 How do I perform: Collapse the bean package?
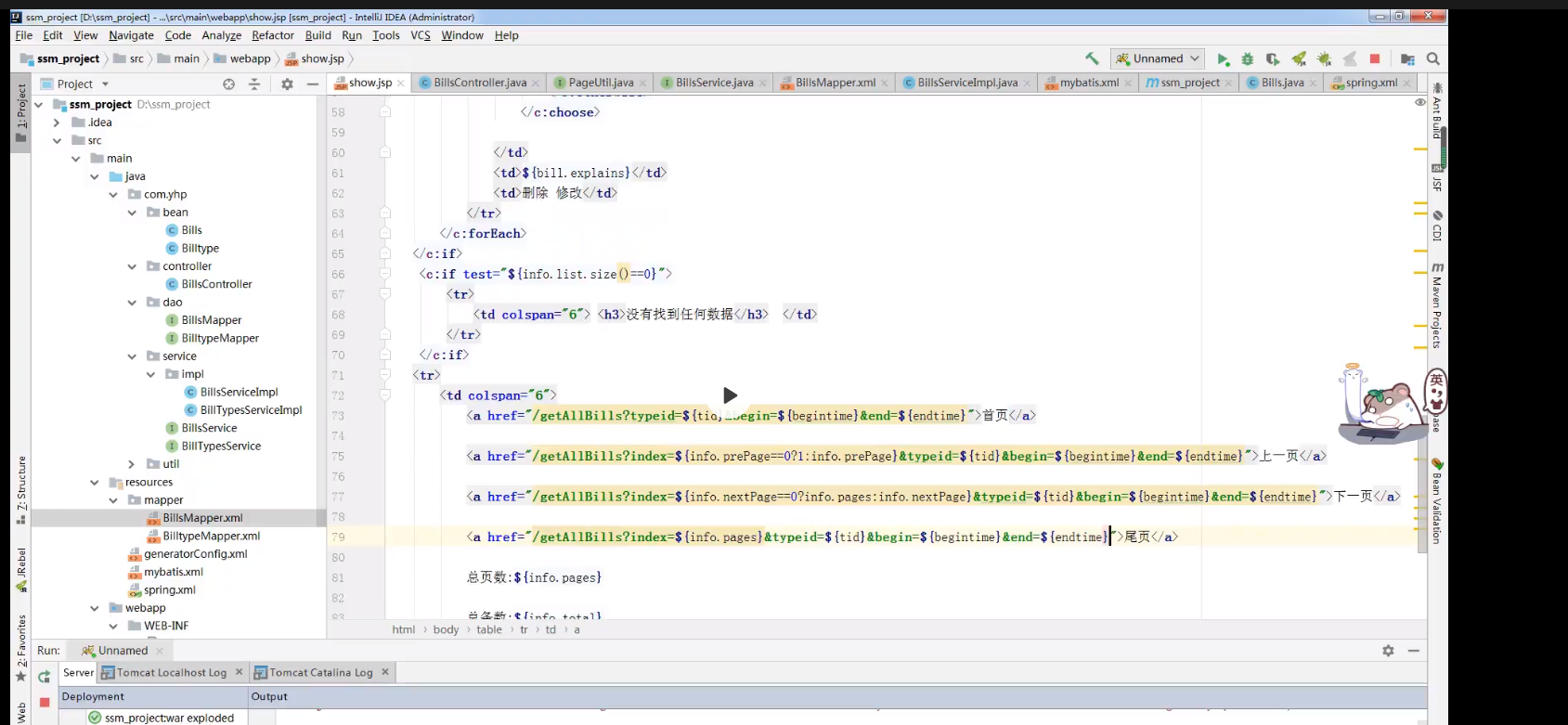click(132, 213)
